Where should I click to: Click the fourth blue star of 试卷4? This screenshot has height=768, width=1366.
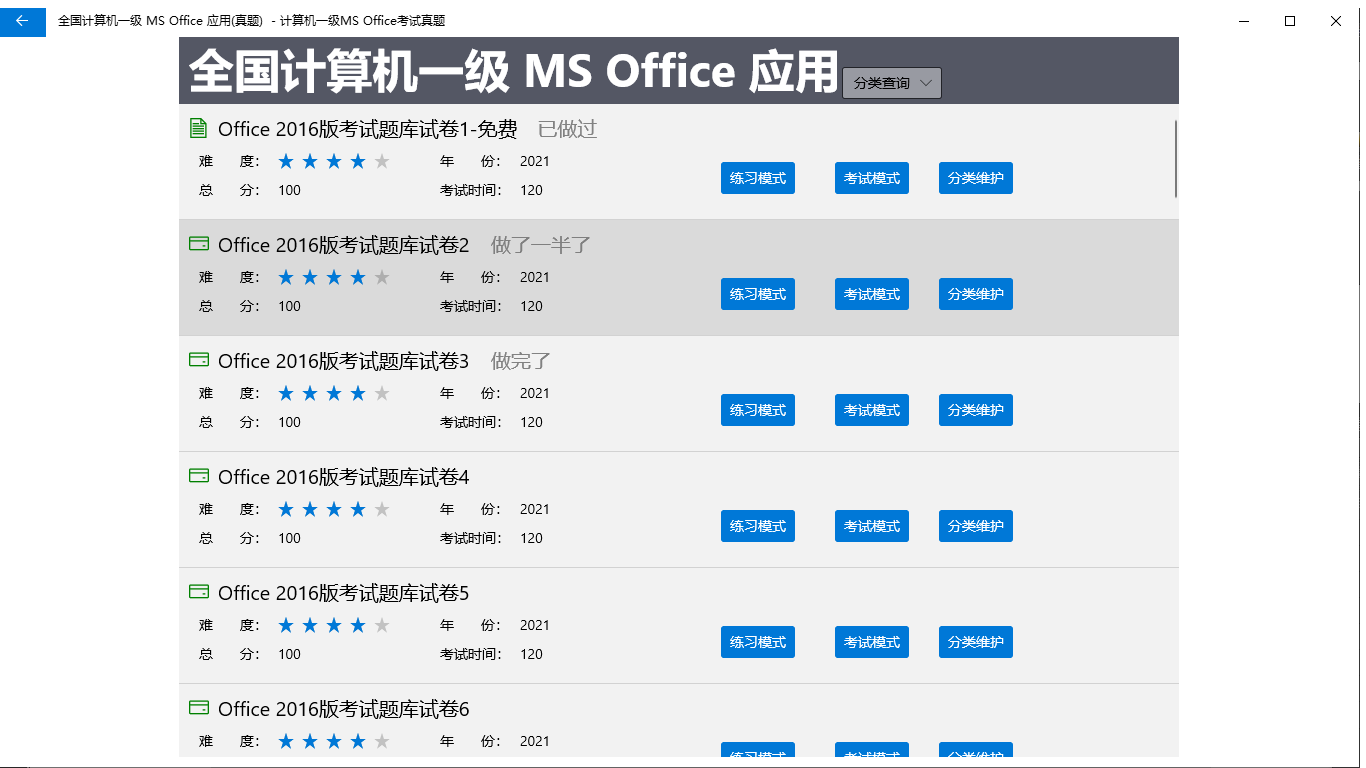358,509
